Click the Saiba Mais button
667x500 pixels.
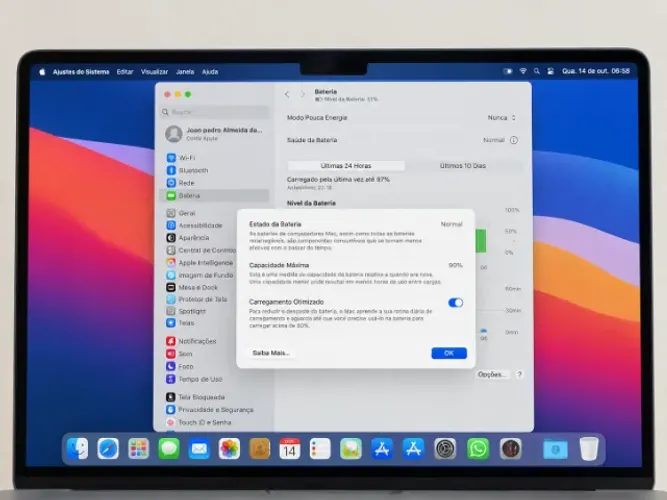point(271,353)
